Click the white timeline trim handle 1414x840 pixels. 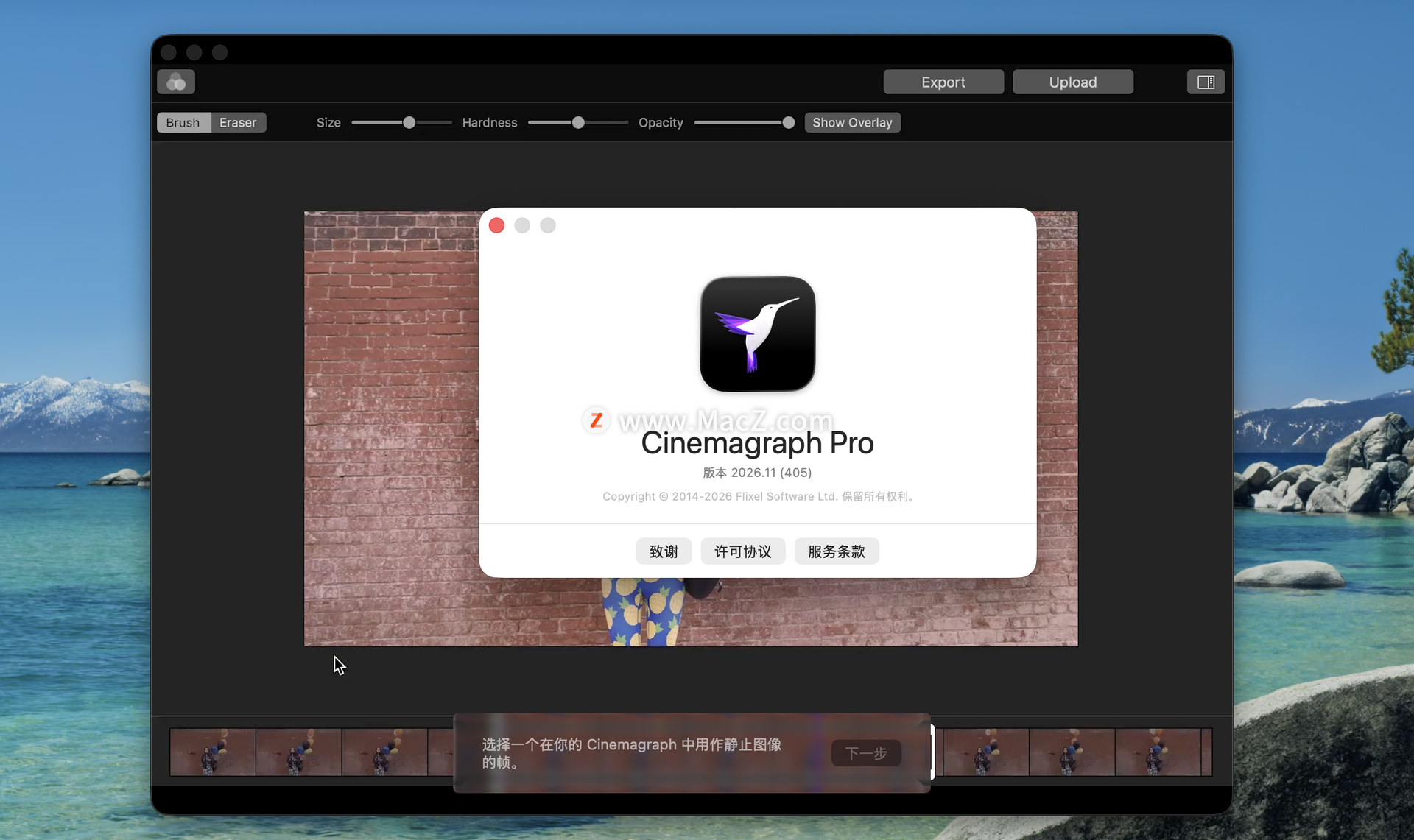(x=932, y=752)
